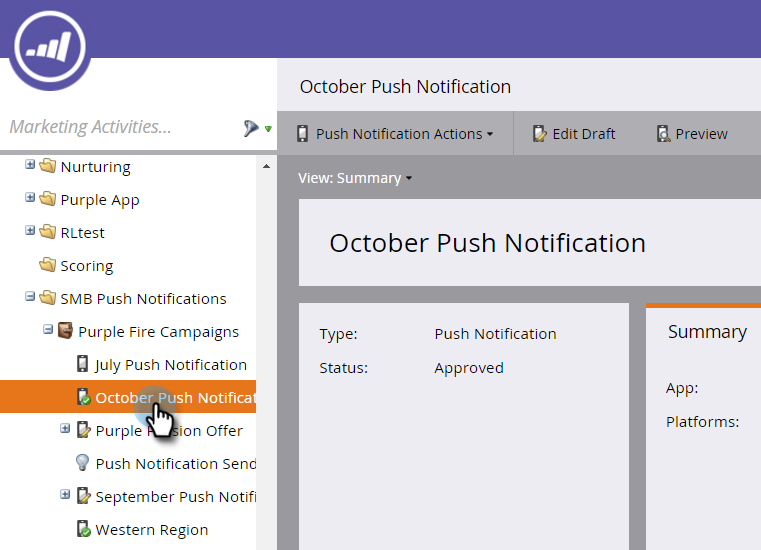Collapse the SMB Push Notifications folder
The height and width of the screenshot is (550, 761).
pyautogui.click(x=30, y=296)
